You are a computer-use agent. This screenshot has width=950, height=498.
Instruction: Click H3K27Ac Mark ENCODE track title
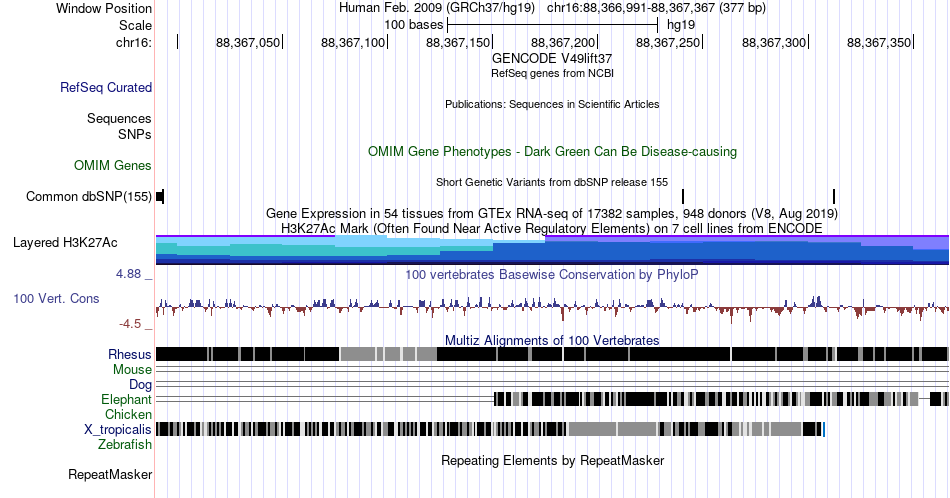pyautogui.click(x=552, y=228)
